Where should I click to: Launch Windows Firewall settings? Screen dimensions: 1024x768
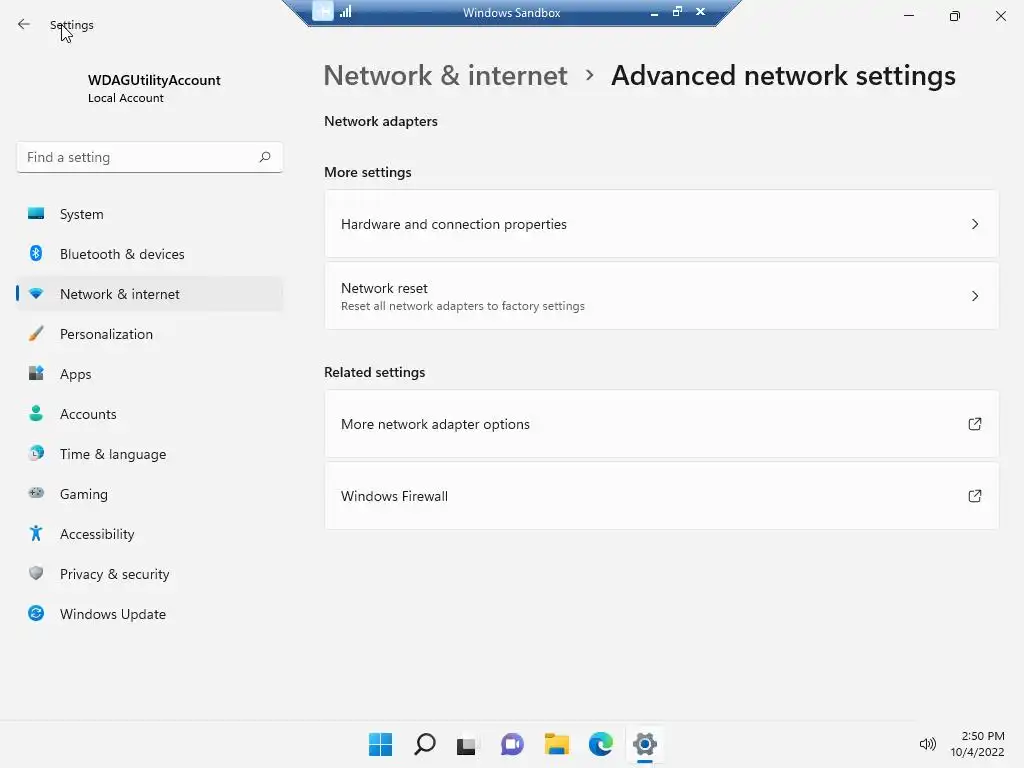pyautogui.click(x=661, y=496)
